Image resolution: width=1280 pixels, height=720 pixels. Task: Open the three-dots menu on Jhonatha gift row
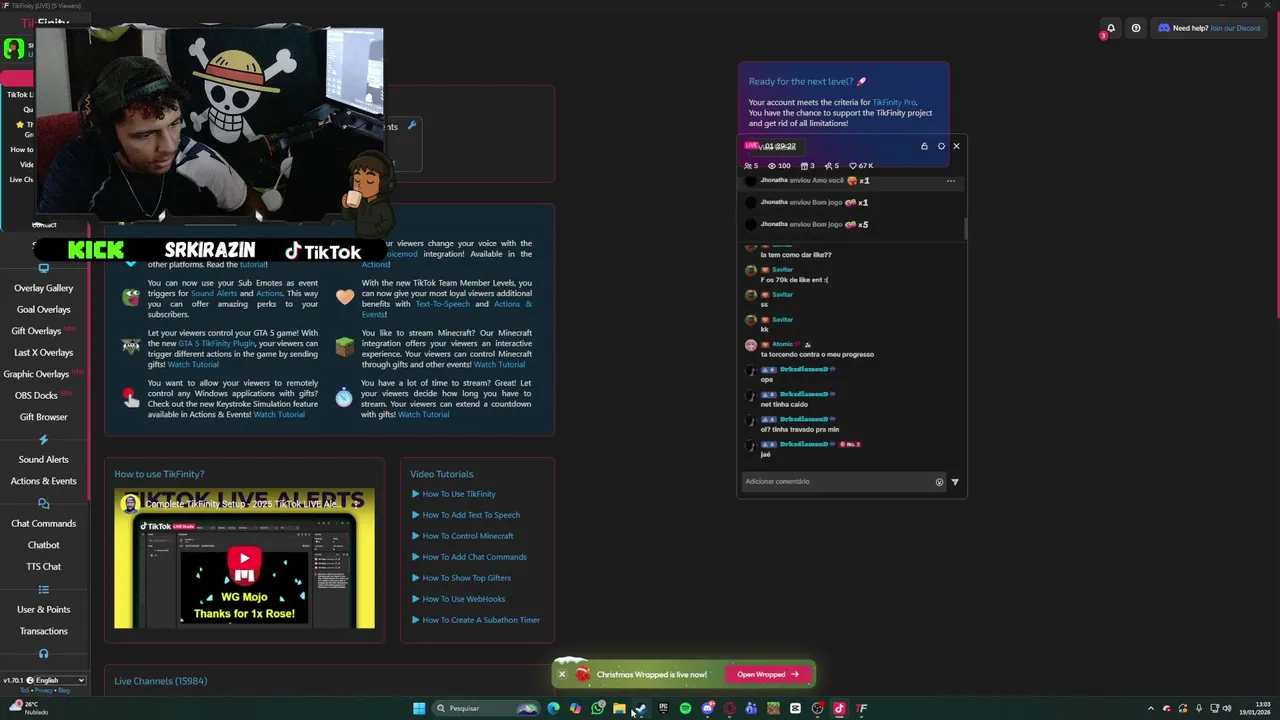[951, 181]
